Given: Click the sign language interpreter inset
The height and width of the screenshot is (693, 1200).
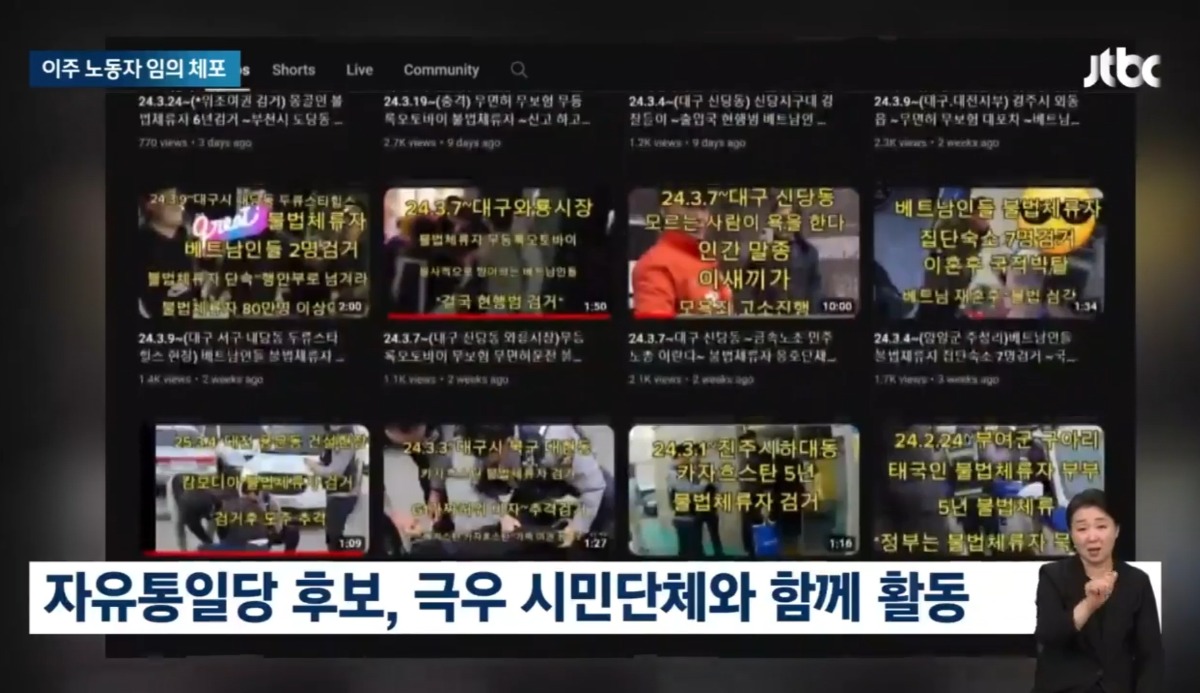Looking at the screenshot, I should click(1096, 590).
